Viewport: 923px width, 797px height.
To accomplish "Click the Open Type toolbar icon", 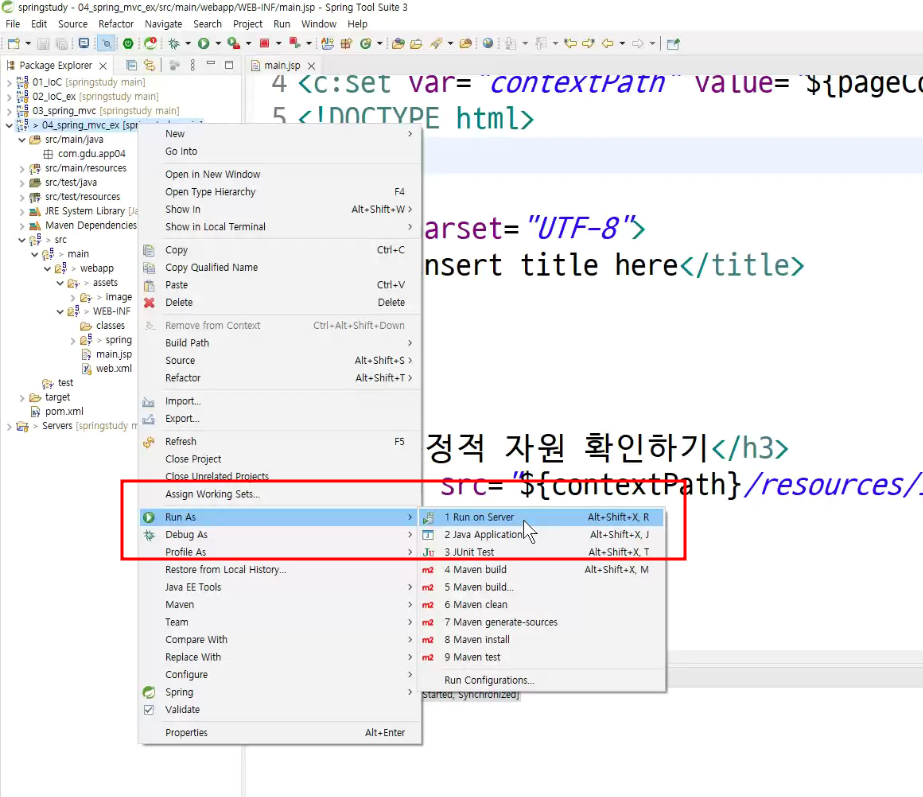I will pos(398,44).
